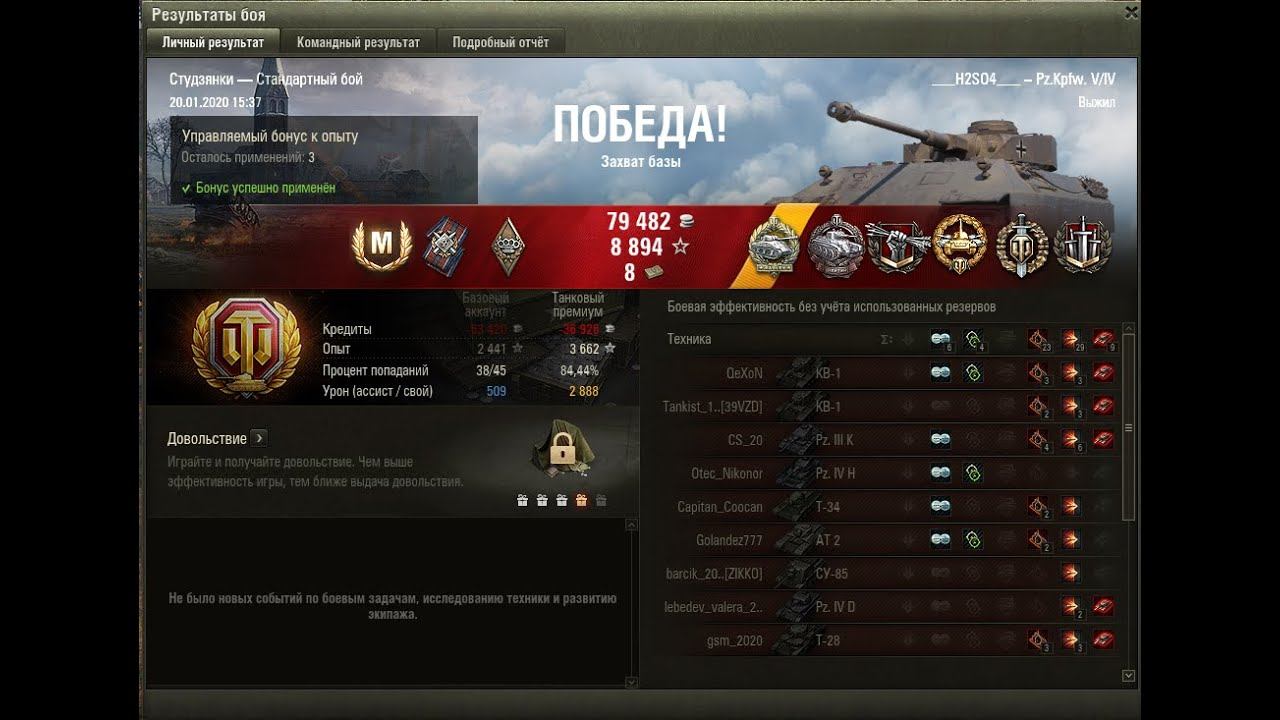Click the crossed swords shield achievement icon
Image resolution: width=1280 pixels, height=720 pixels.
(1082, 245)
